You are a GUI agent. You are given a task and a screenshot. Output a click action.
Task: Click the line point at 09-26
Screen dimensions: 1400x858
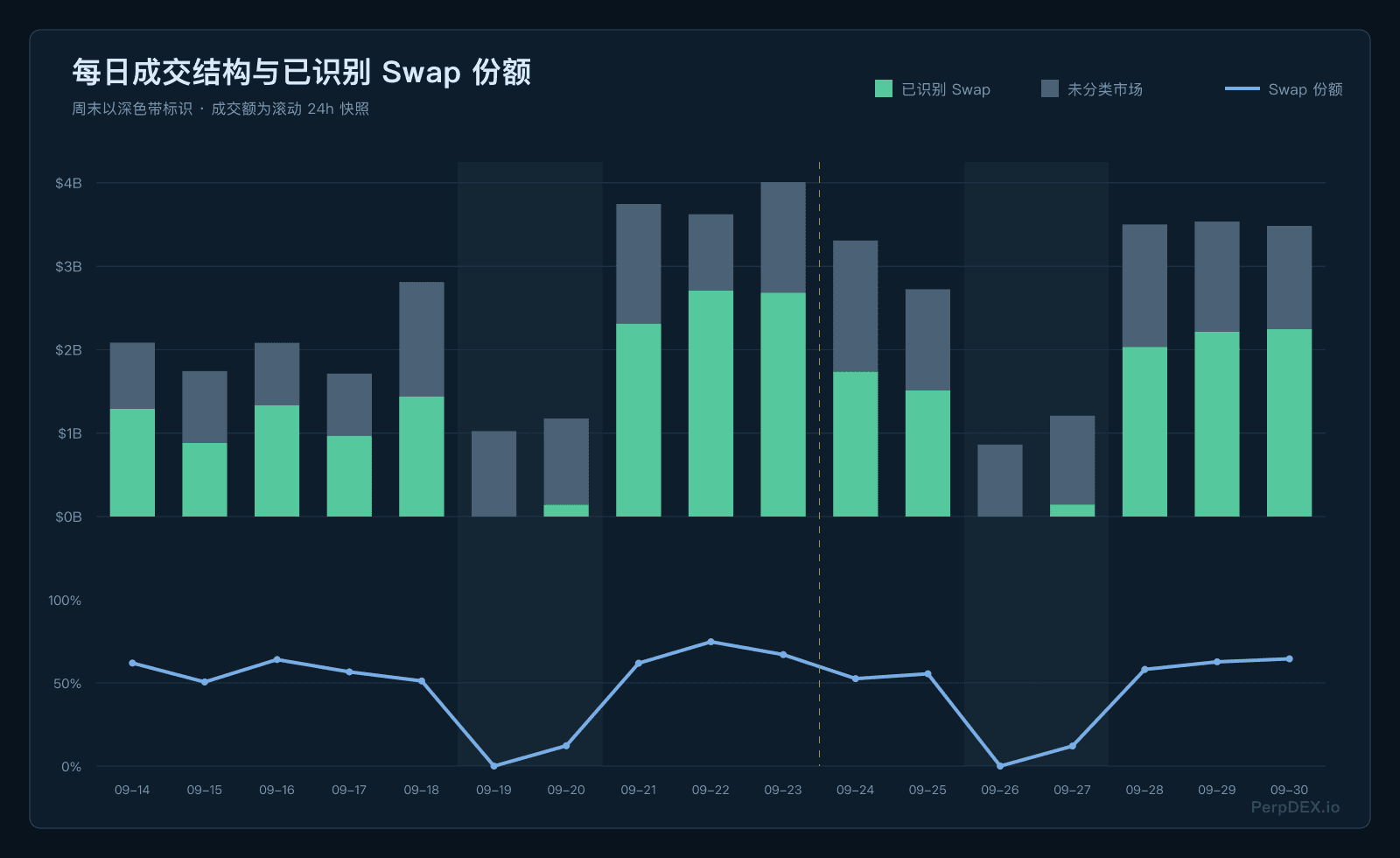pyautogui.click(x=1000, y=766)
